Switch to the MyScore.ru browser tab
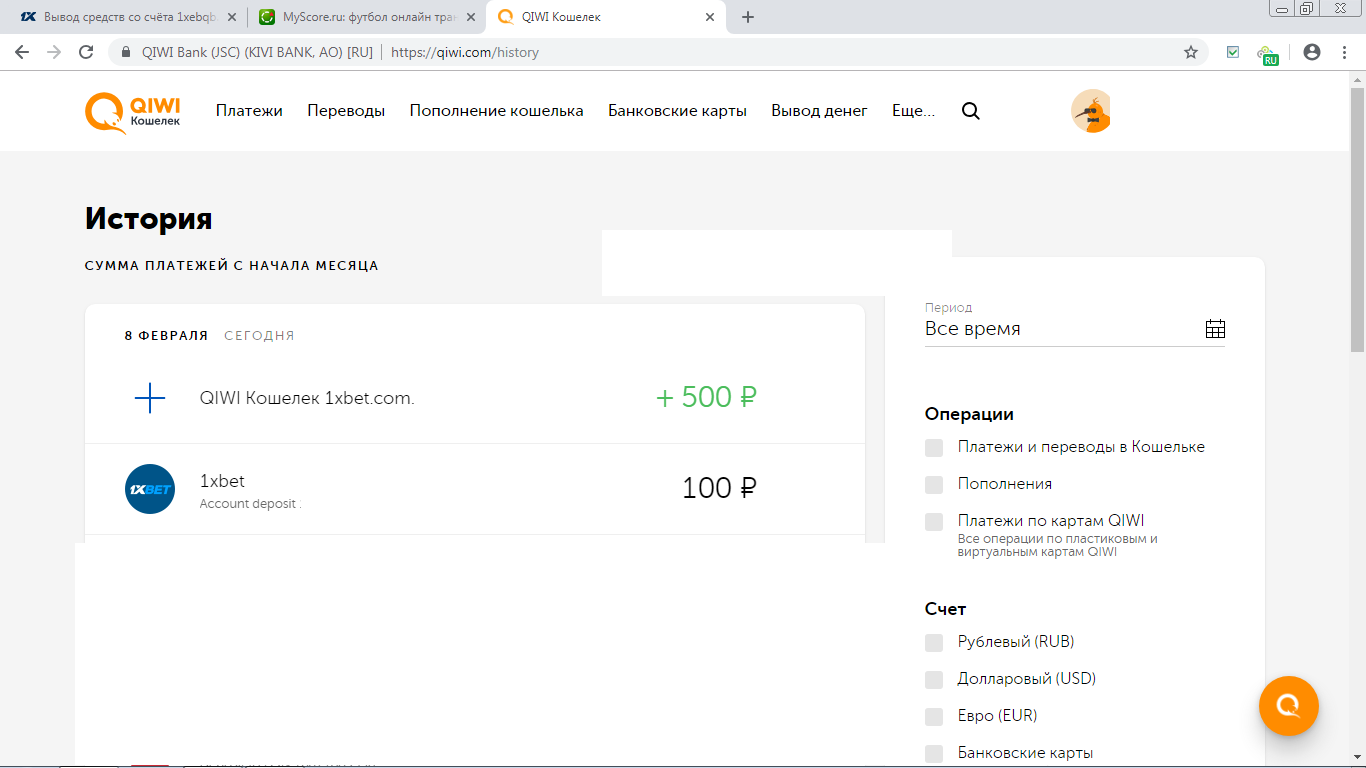Image resolution: width=1366 pixels, height=768 pixels. (358, 17)
